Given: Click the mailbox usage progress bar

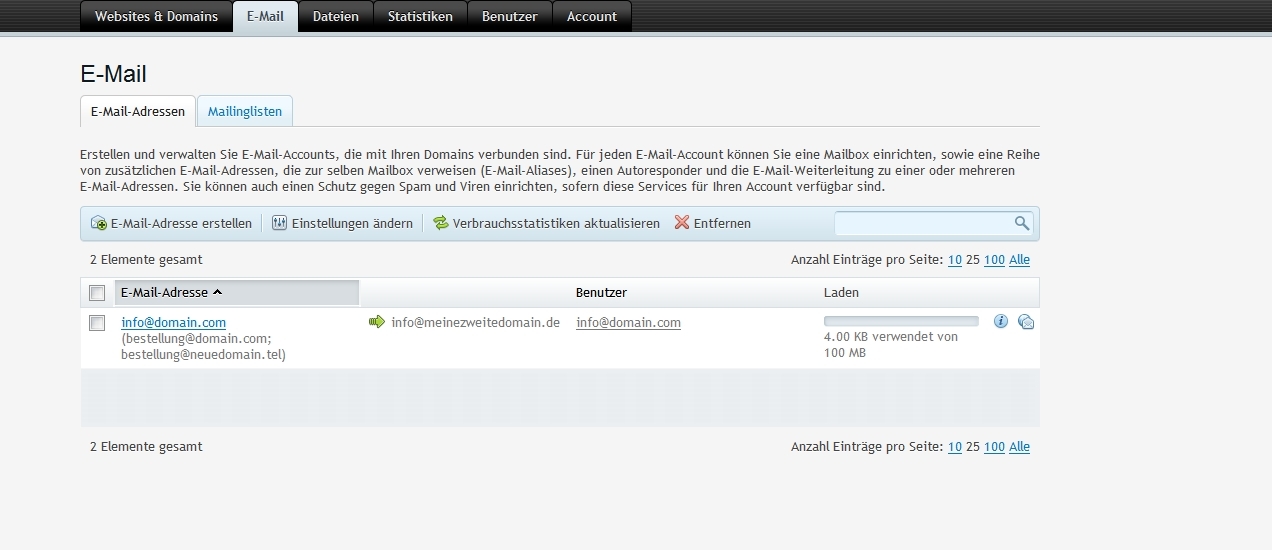Looking at the screenshot, I should [x=901, y=321].
